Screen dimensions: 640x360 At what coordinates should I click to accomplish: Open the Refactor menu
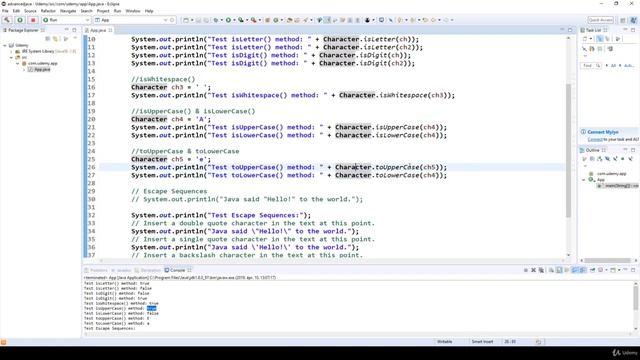coord(48,11)
